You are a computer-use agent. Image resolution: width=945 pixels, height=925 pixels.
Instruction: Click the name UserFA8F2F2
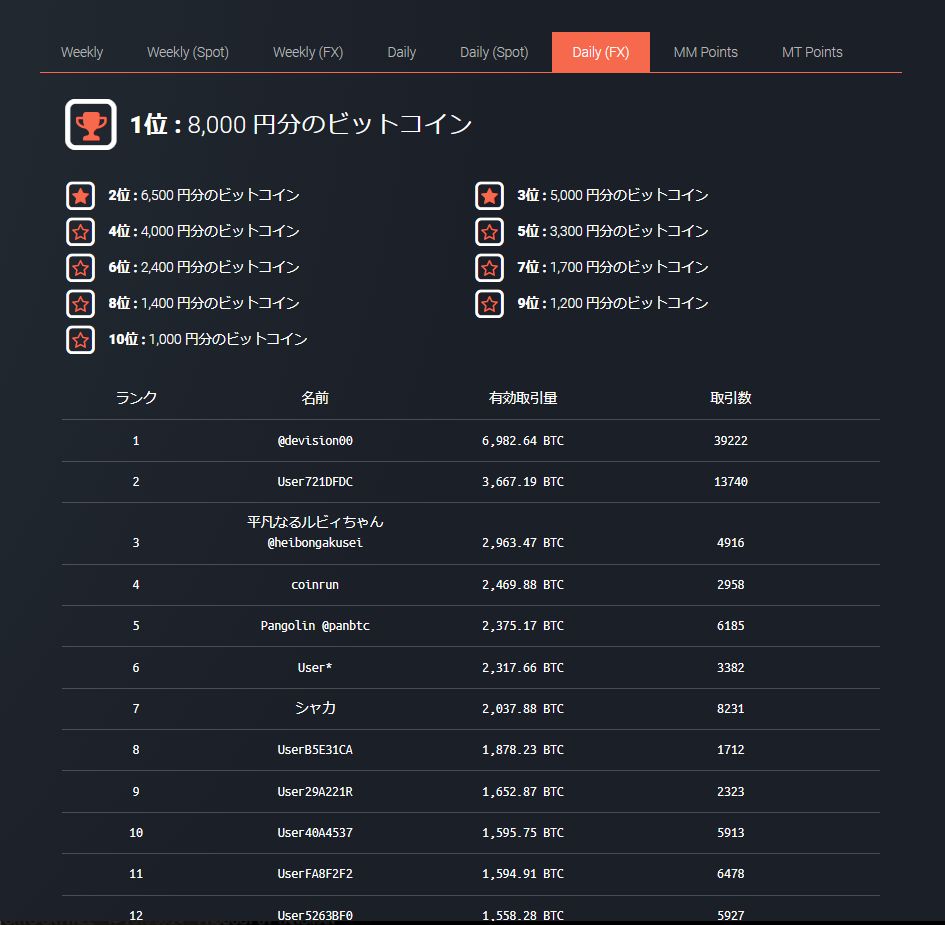[x=315, y=874]
